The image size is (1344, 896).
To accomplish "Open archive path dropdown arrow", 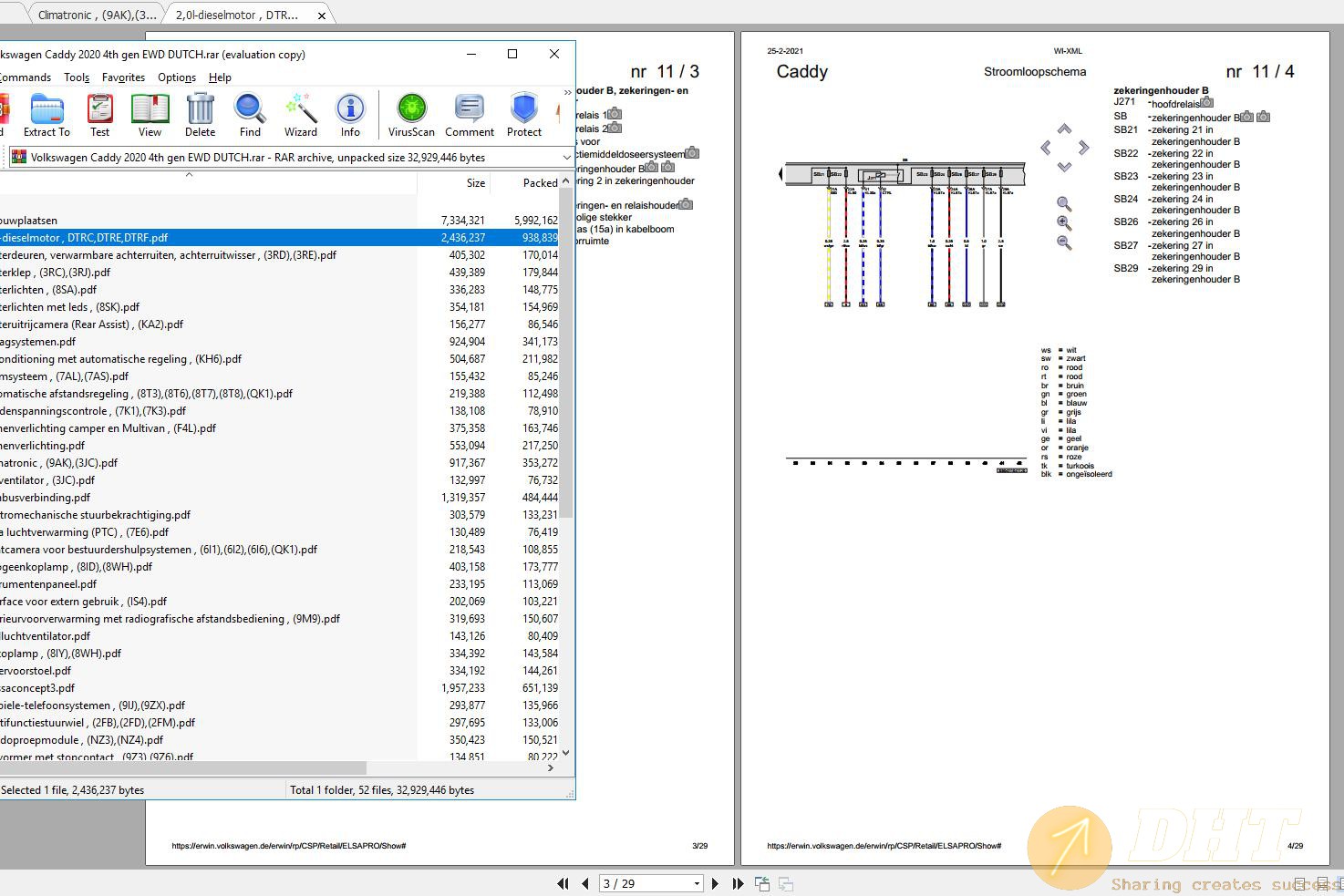I will tap(565, 158).
